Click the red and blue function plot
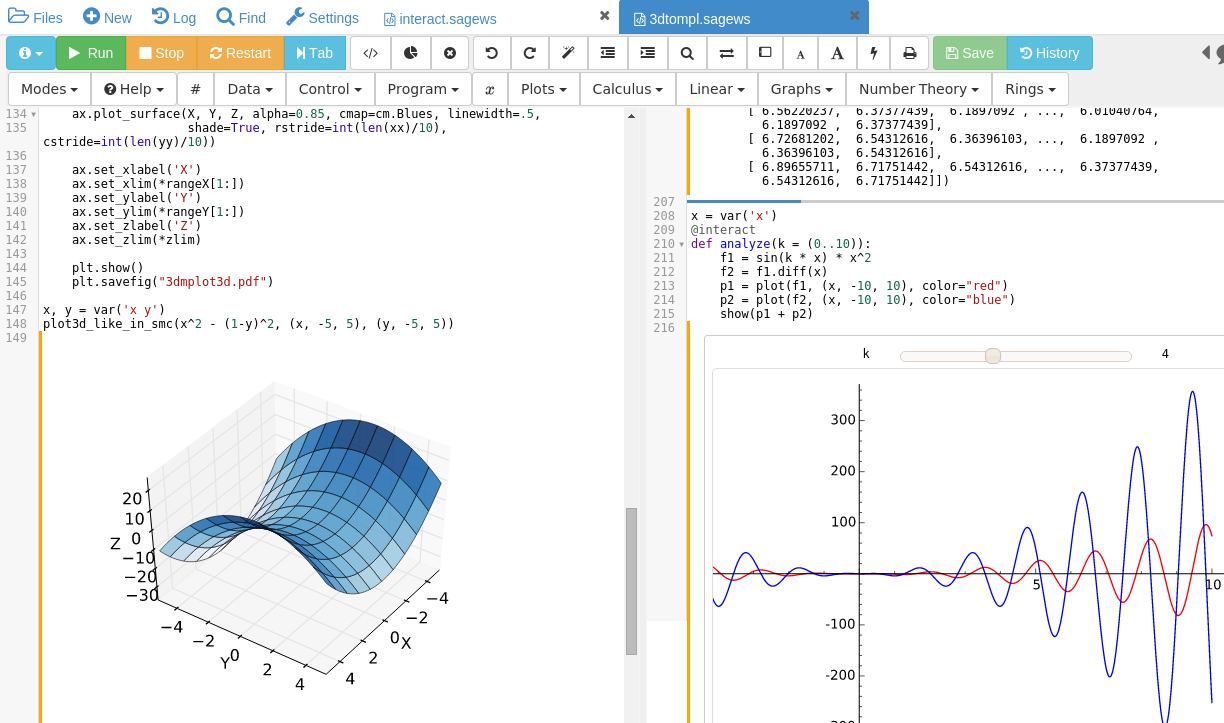This screenshot has width=1224, height=723. pos(968,545)
